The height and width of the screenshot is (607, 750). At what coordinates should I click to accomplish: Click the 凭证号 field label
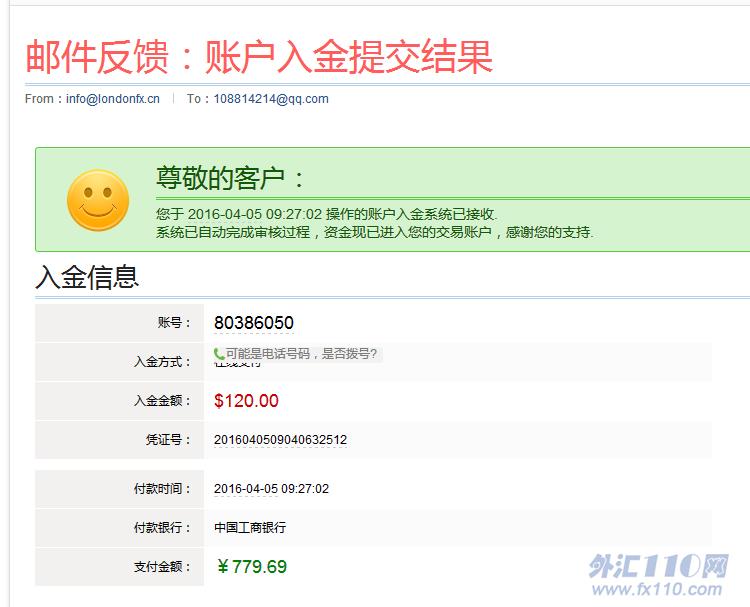click(168, 440)
